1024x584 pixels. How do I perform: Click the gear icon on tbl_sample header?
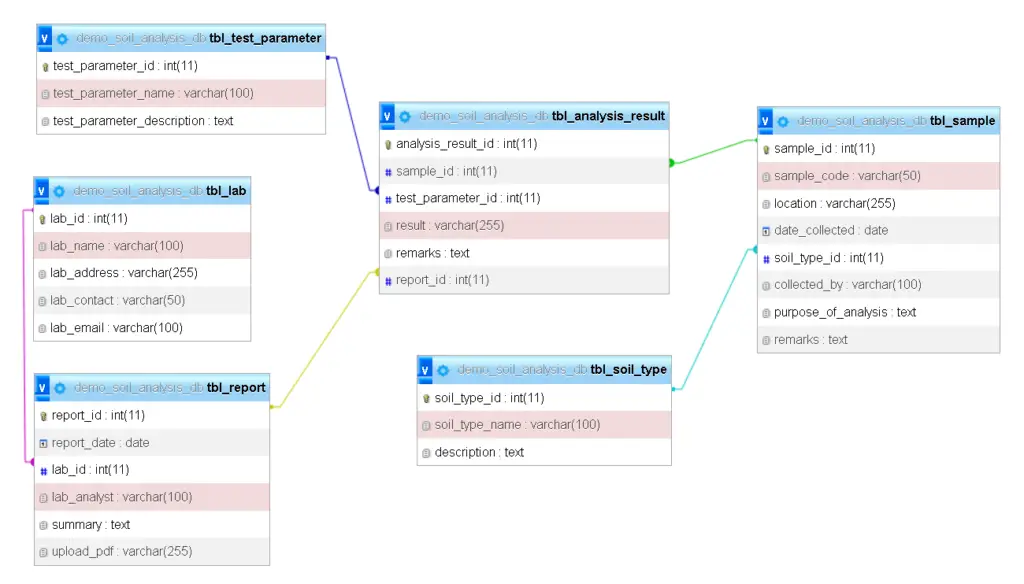click(781, 120)
